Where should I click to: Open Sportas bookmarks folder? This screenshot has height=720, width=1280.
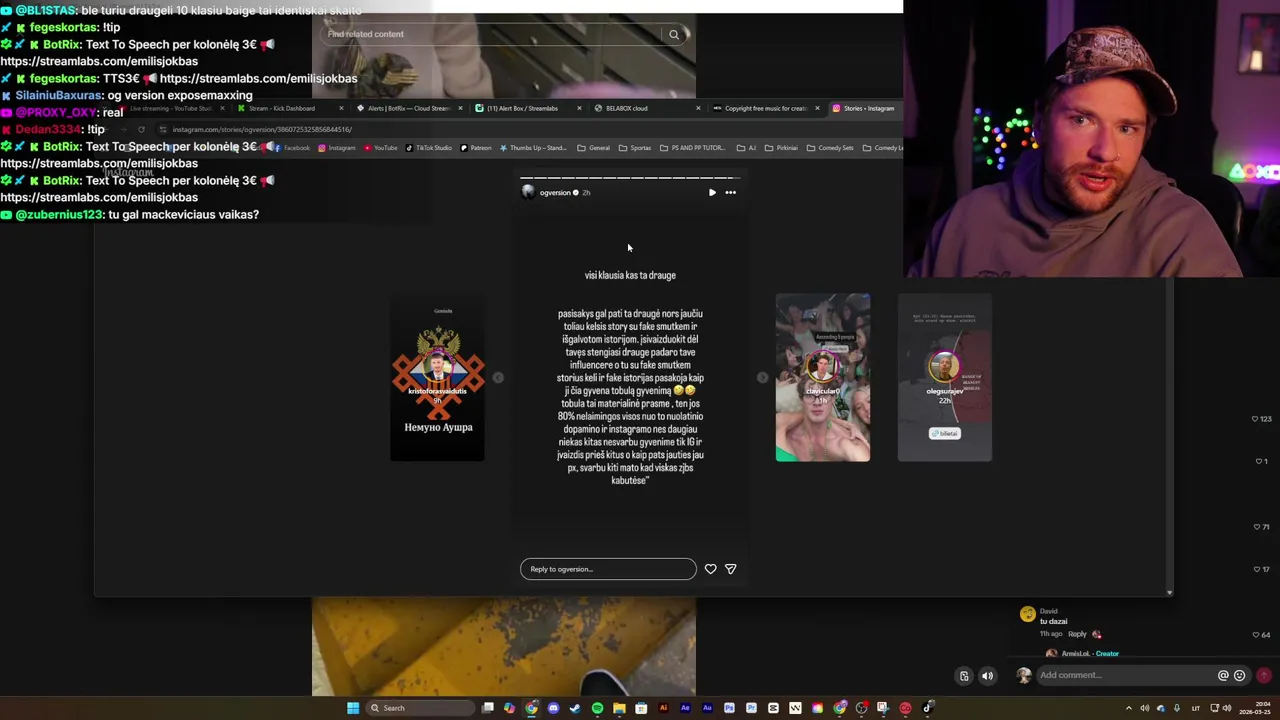tap(635, 148)
